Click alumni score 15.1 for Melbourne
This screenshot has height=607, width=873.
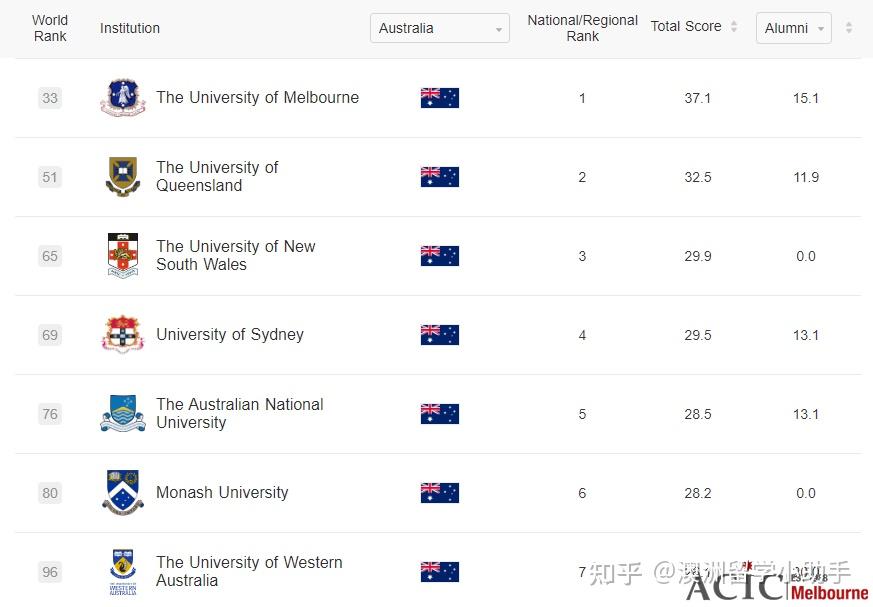point(806,99)
